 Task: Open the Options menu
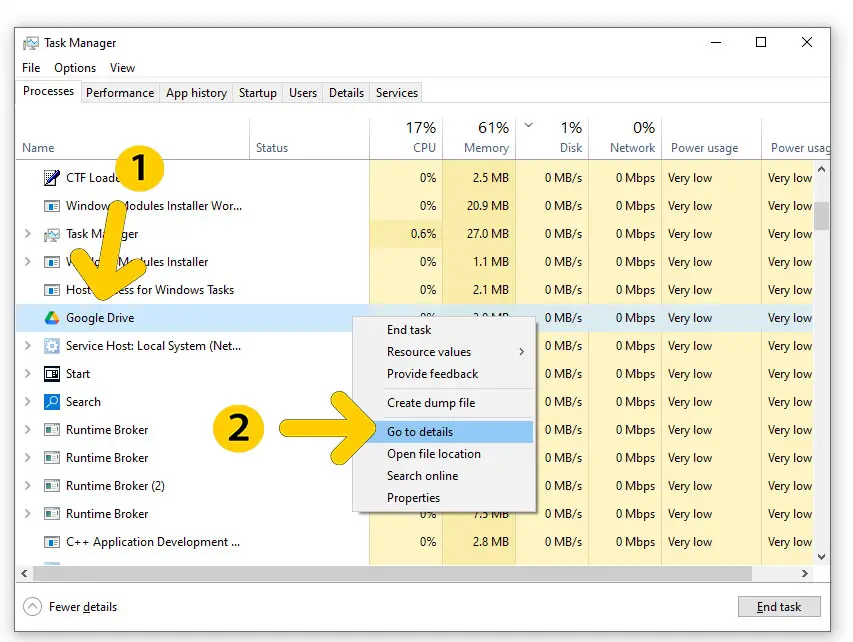pyautogui.click(x=75, y=68)
